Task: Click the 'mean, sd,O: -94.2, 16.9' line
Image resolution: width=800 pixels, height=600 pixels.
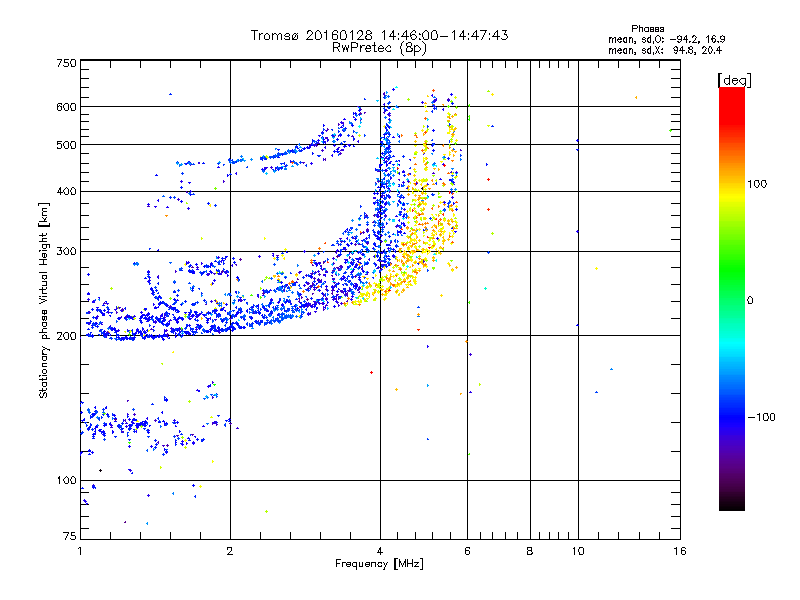Action: (x=667, y=40)
